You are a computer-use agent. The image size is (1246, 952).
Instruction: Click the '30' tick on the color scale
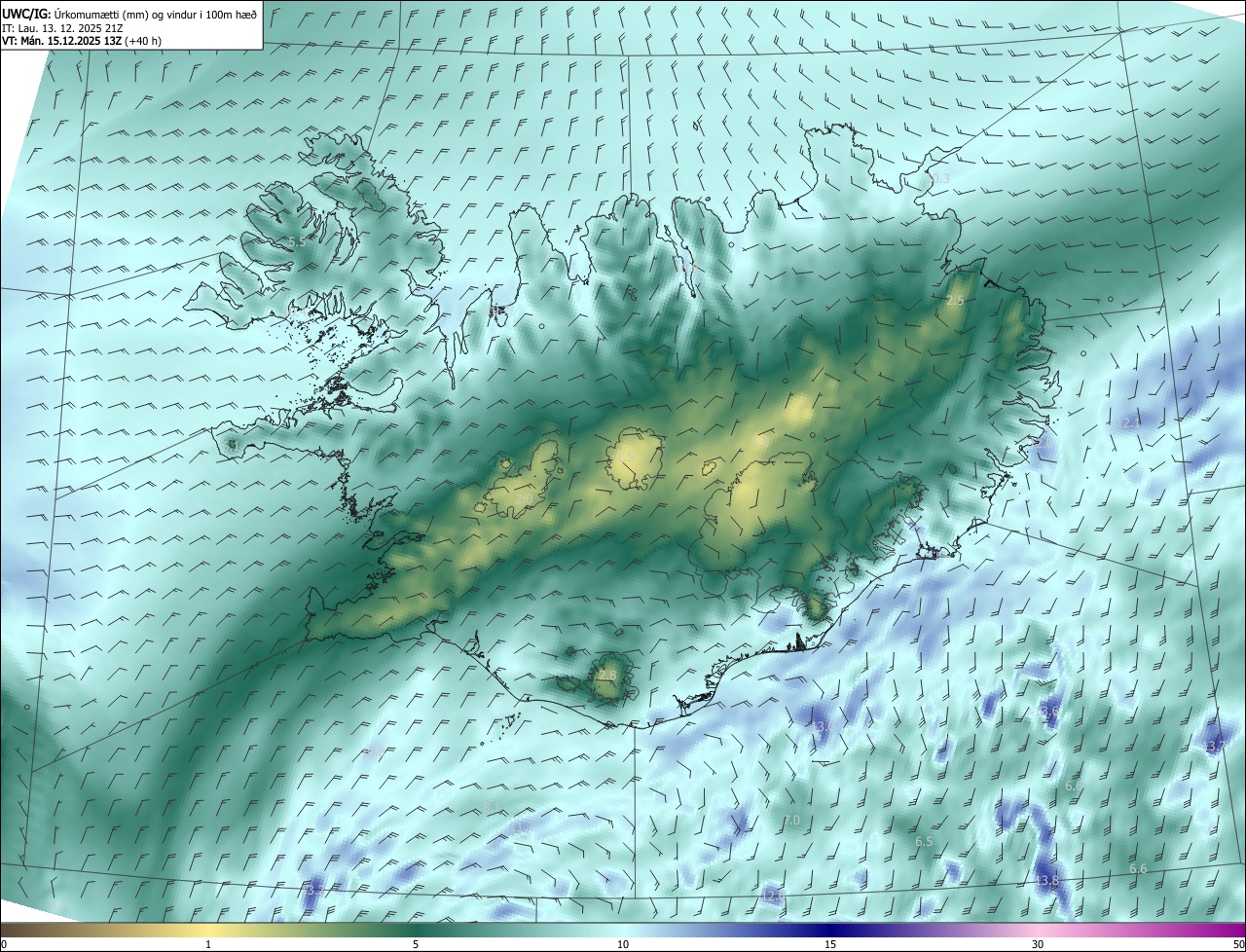tap(1038, 944)
